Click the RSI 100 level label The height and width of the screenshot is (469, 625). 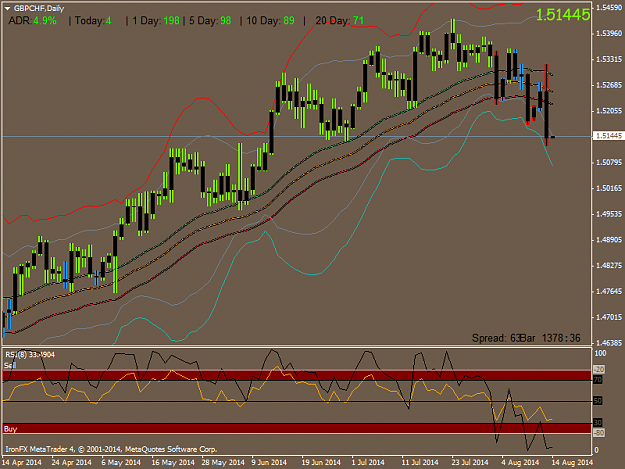tap(600, 353)
